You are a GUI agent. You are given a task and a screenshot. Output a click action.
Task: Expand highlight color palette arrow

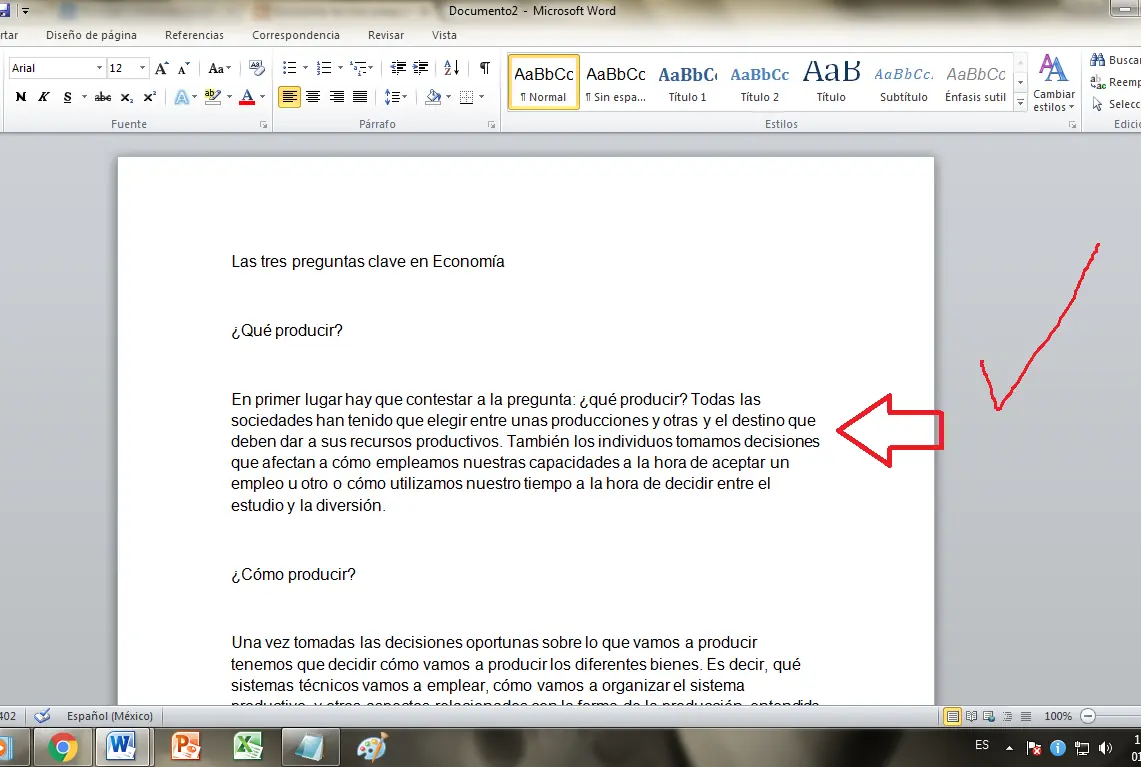point(229,97)
